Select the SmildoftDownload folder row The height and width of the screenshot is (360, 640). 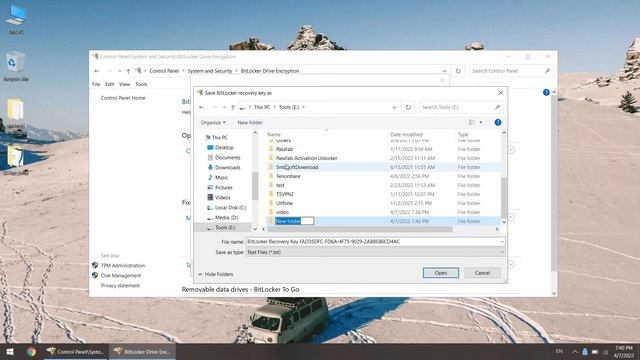(383, 167)
